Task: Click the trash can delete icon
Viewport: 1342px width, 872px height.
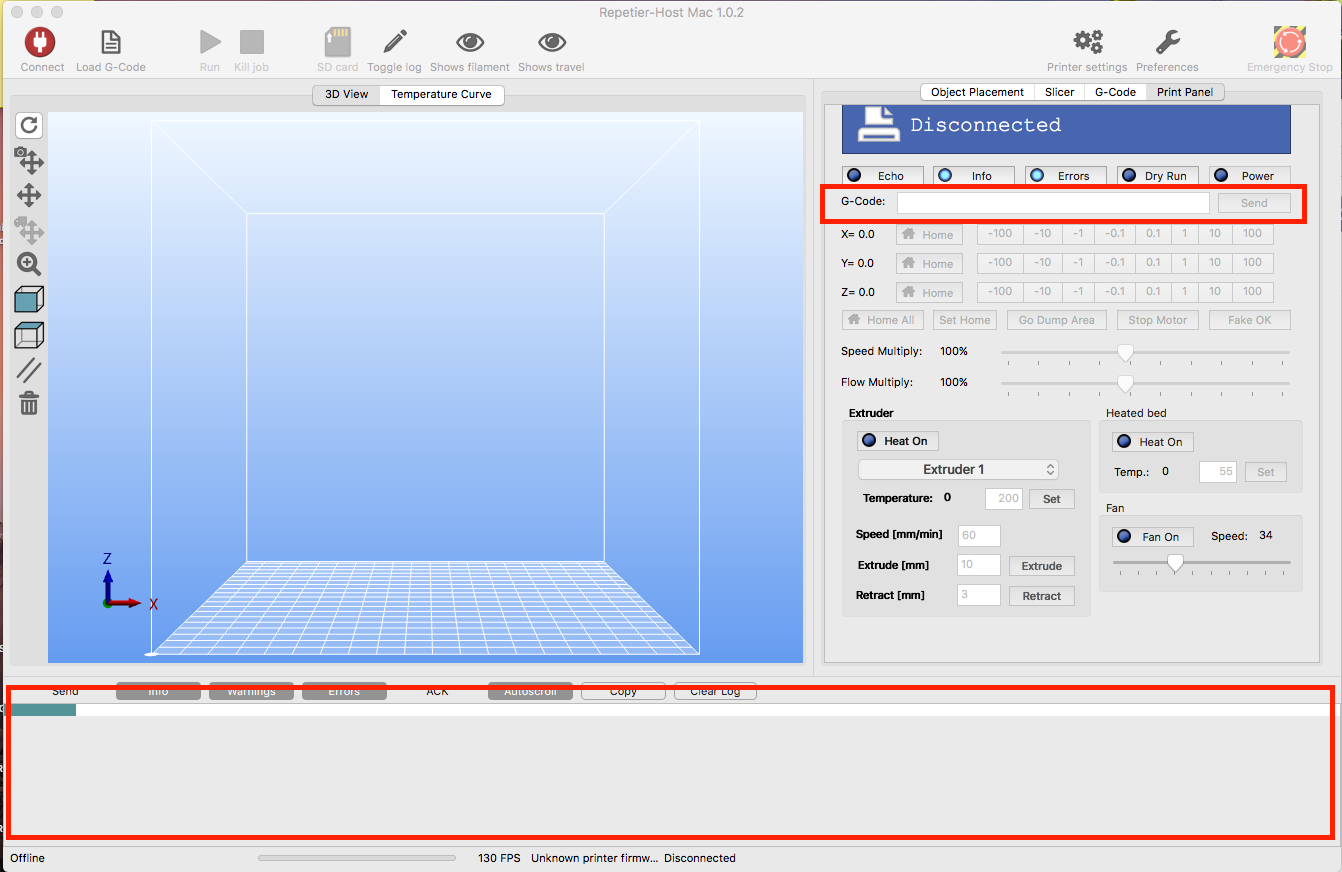Action: tap(29, 403)
